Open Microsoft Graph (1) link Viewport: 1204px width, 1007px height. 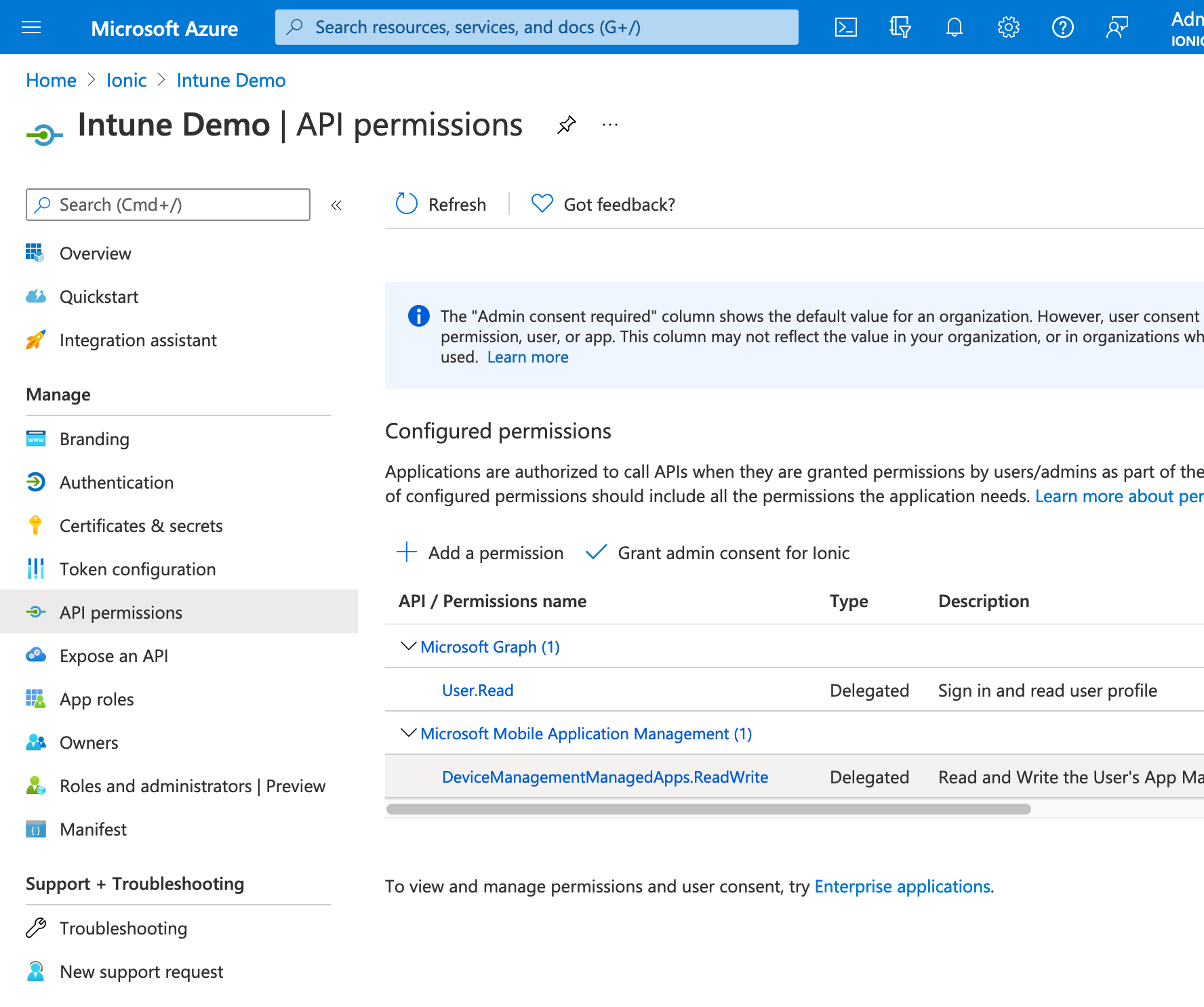489,647
